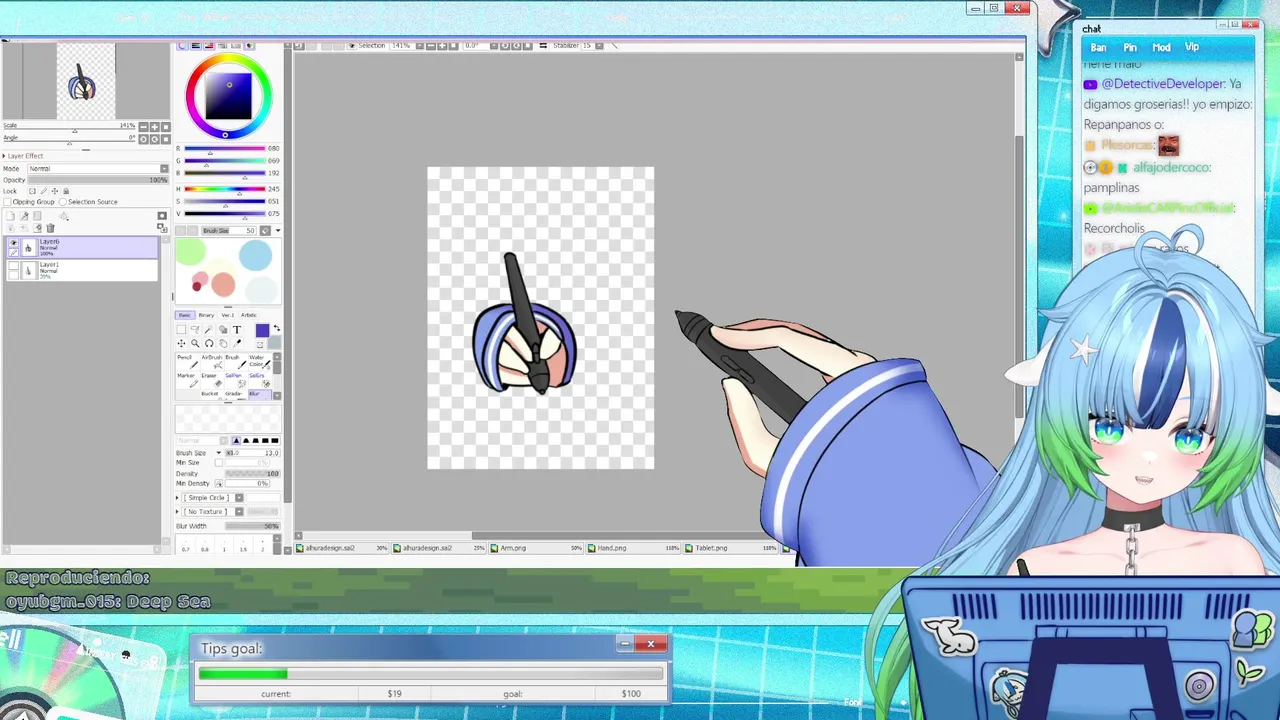Click the Vip button in chat

[1192, 47]
